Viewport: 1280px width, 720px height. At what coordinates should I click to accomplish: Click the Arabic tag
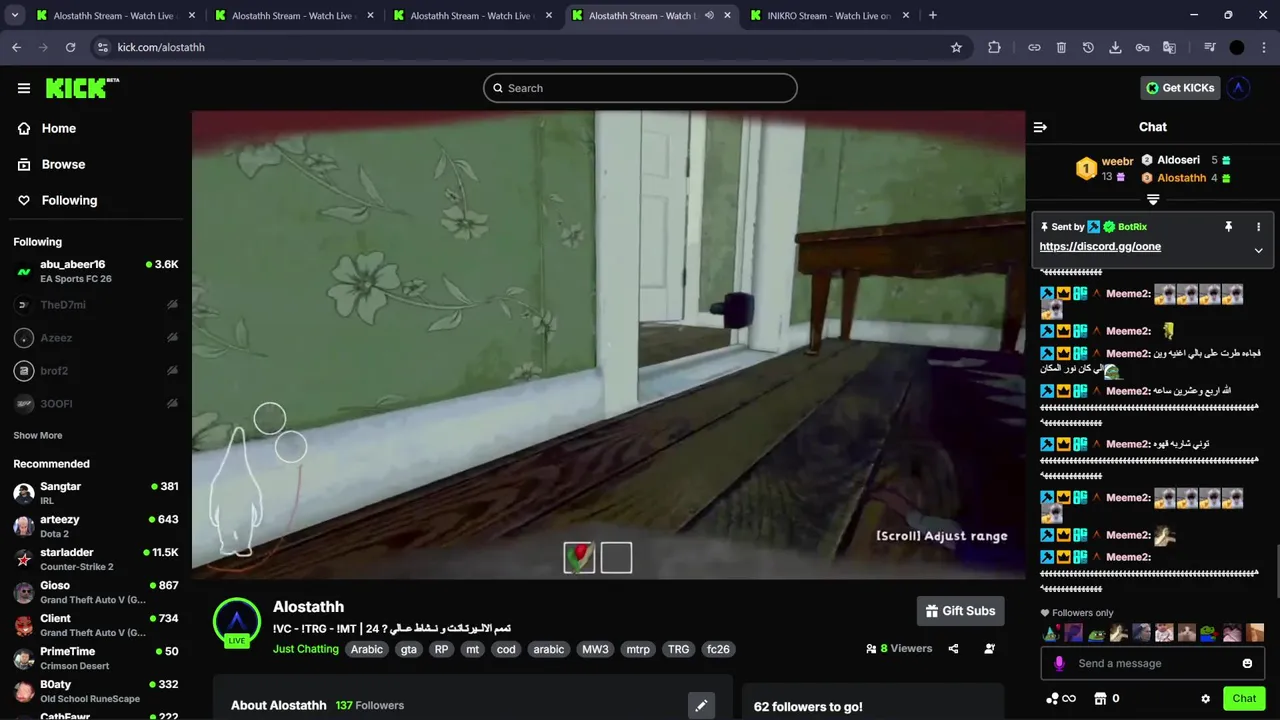click(367, 649)
